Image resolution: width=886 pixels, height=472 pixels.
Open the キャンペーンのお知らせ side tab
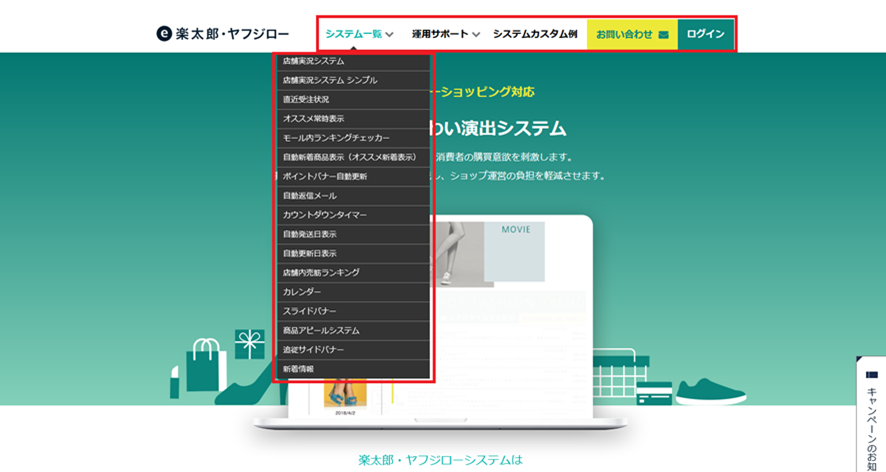click(x=871, y=414)
